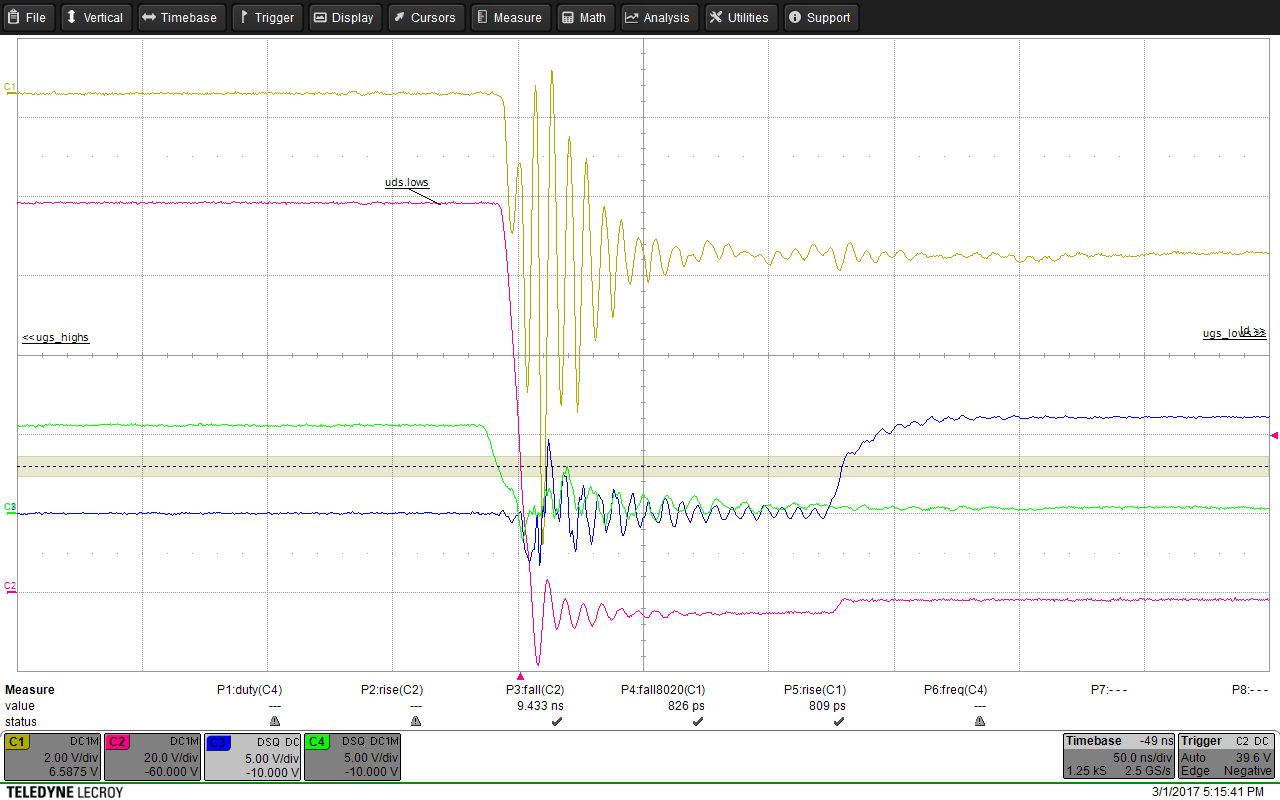Viewport: 1280px width, 800px height.
Task: Click the Measure table header label
Action: pyautogui.click(x=29, y=690)
